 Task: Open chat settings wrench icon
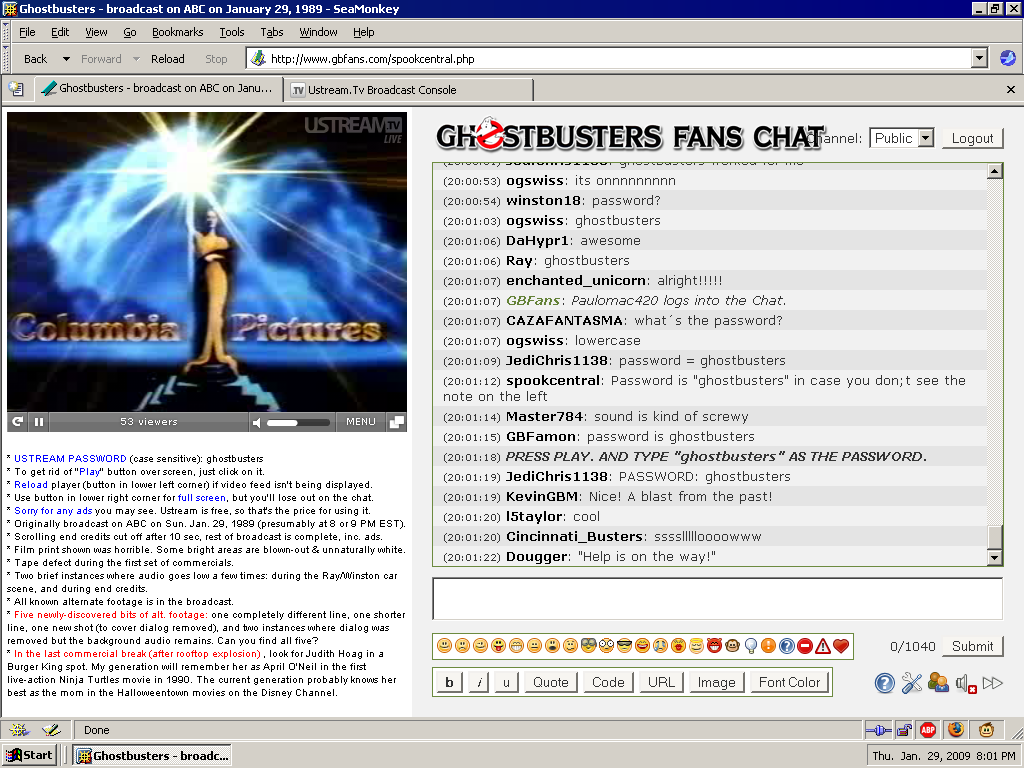[x=911, y=683]
